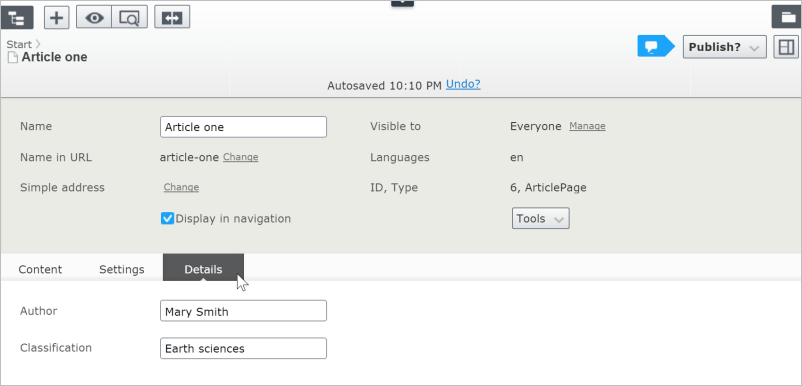Click Change for Simple address

(181, 187)
